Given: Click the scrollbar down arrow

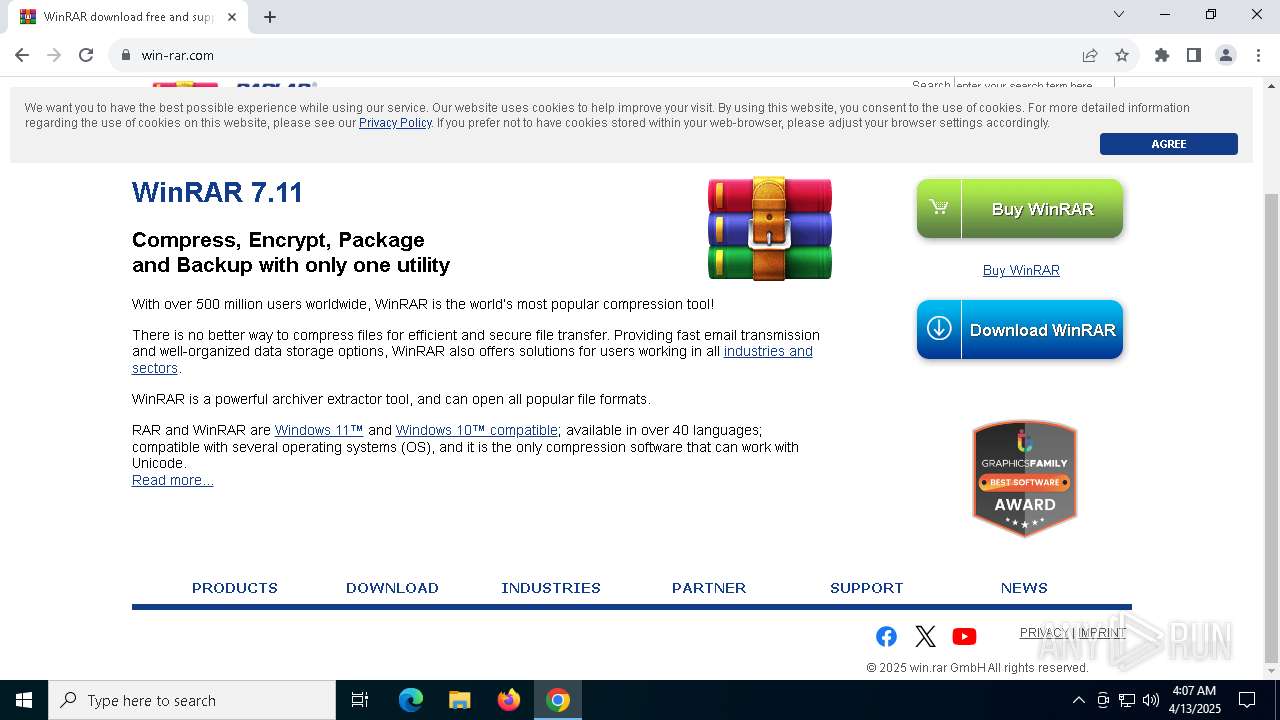Looking at the screenshot, I should click(1271, 671).
